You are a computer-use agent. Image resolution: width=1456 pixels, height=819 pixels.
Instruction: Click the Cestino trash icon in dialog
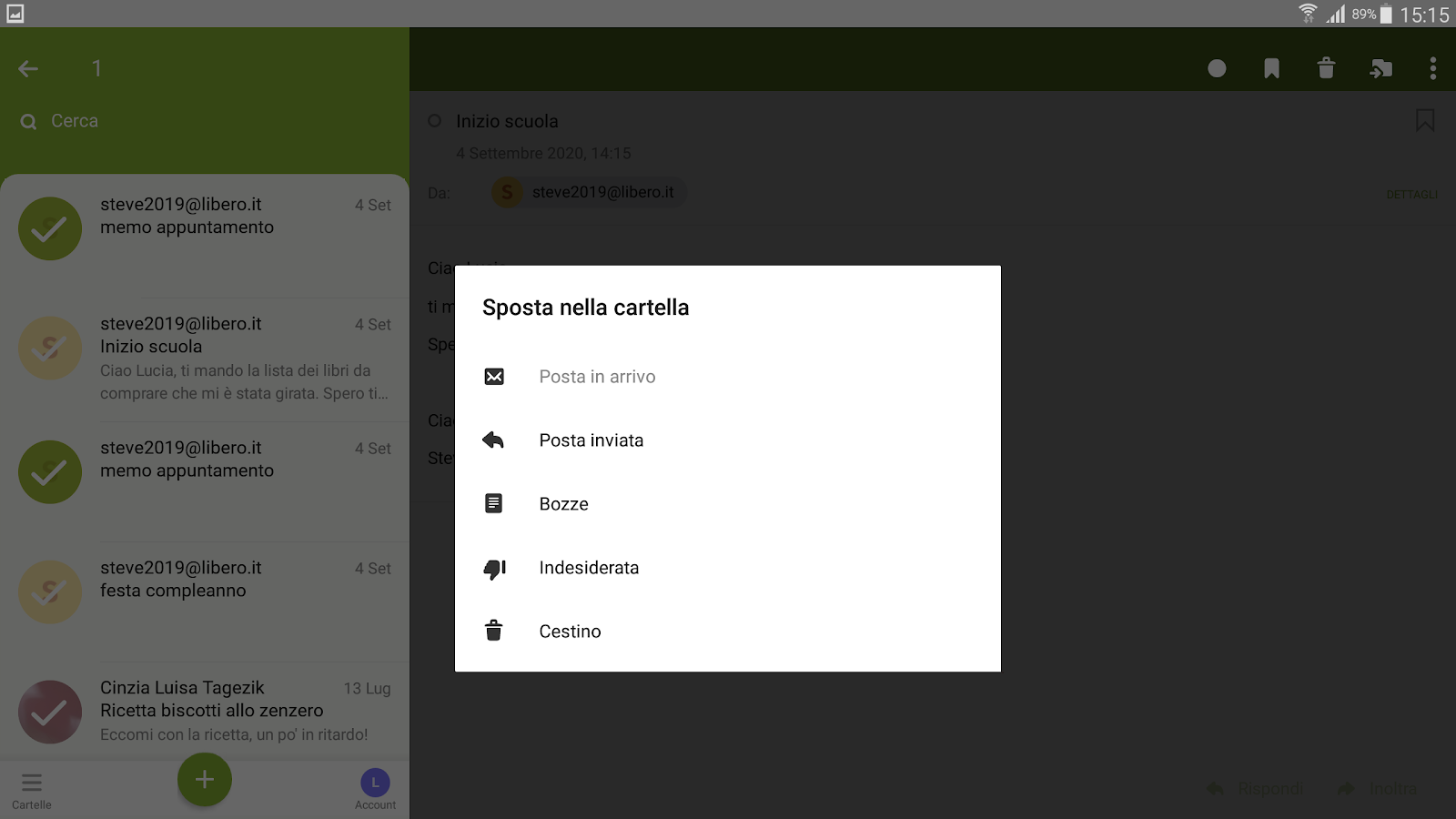[x=494, y=631]
